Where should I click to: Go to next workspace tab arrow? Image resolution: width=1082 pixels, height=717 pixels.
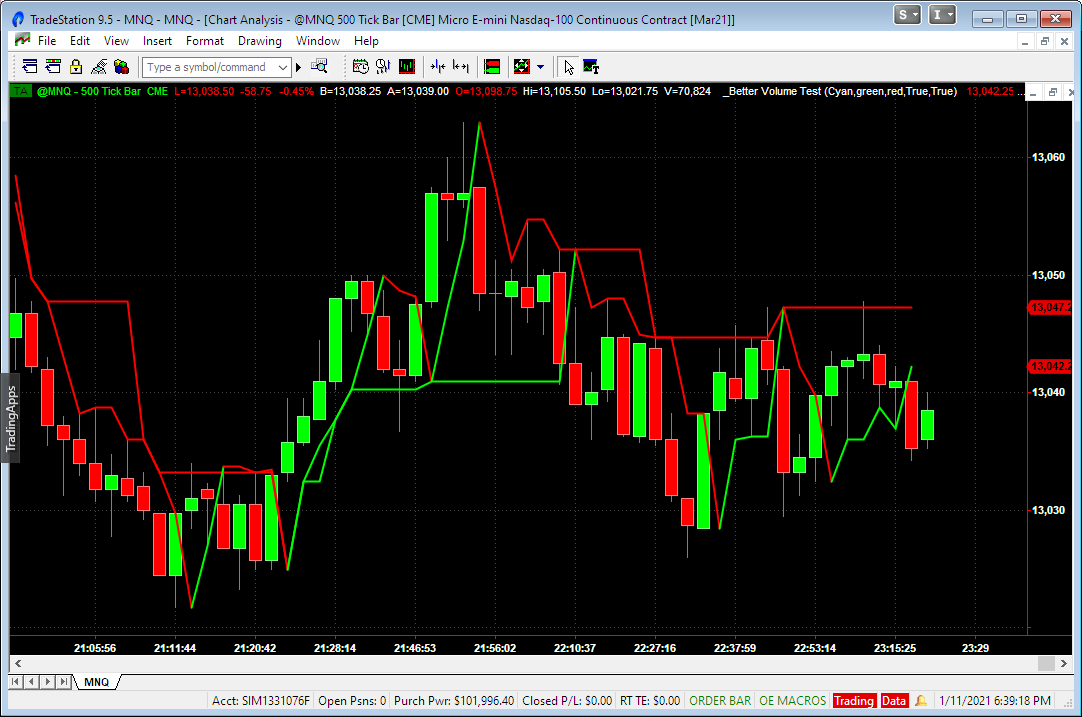tap(47, 682)
